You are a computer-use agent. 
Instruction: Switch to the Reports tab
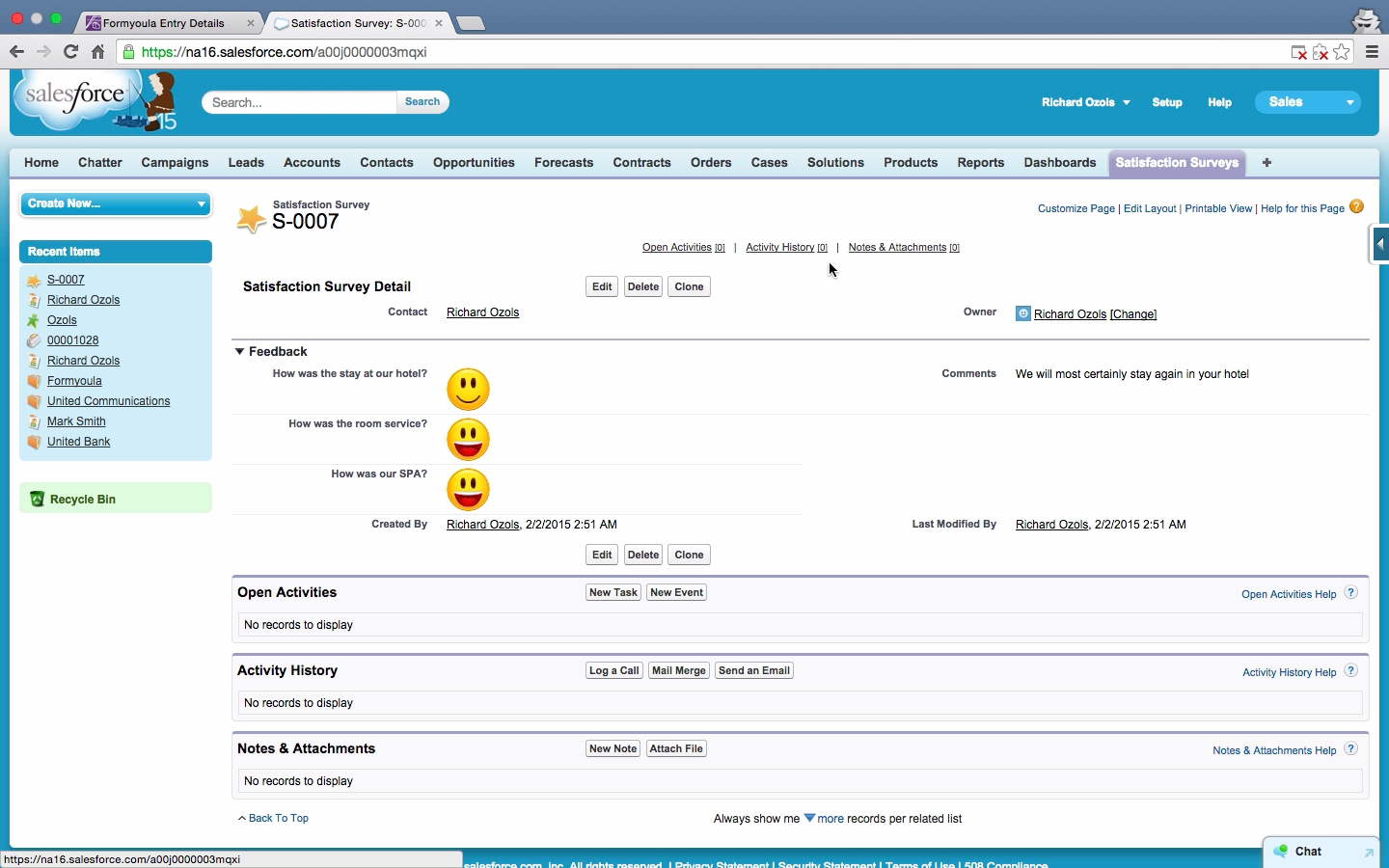[981, 163]
